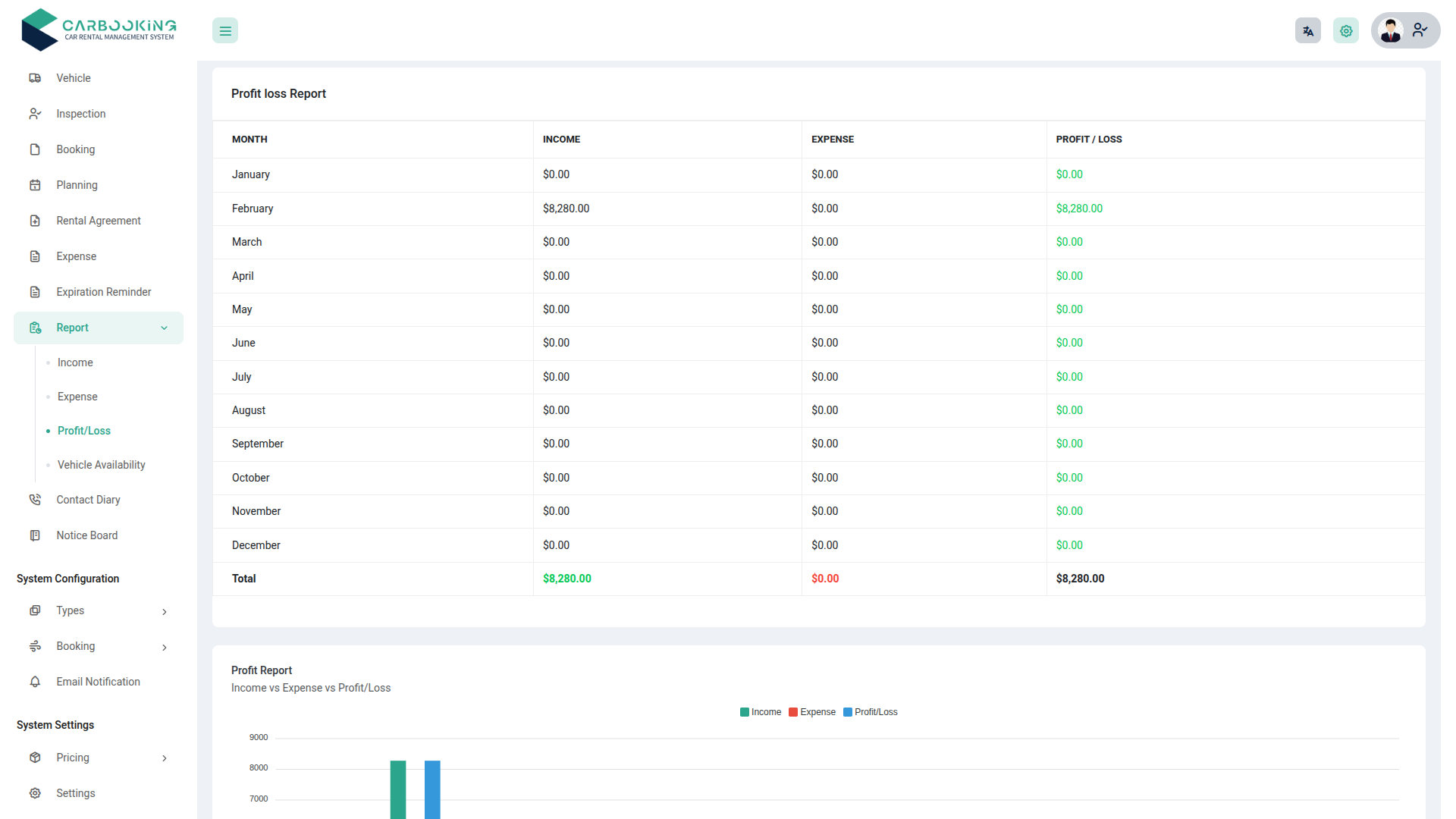1456x819 pixels.
Task: Open the Vehicle Availability report
Action: (102, 465)
